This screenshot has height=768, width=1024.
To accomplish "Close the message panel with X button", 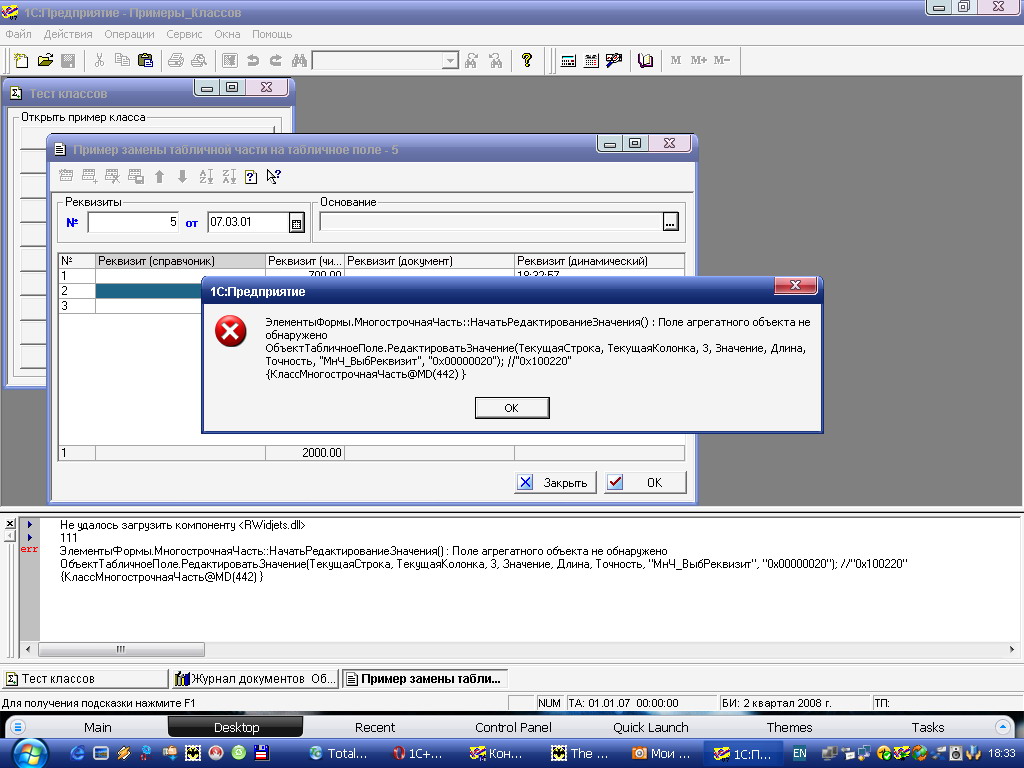I will (x=10, y=524).
